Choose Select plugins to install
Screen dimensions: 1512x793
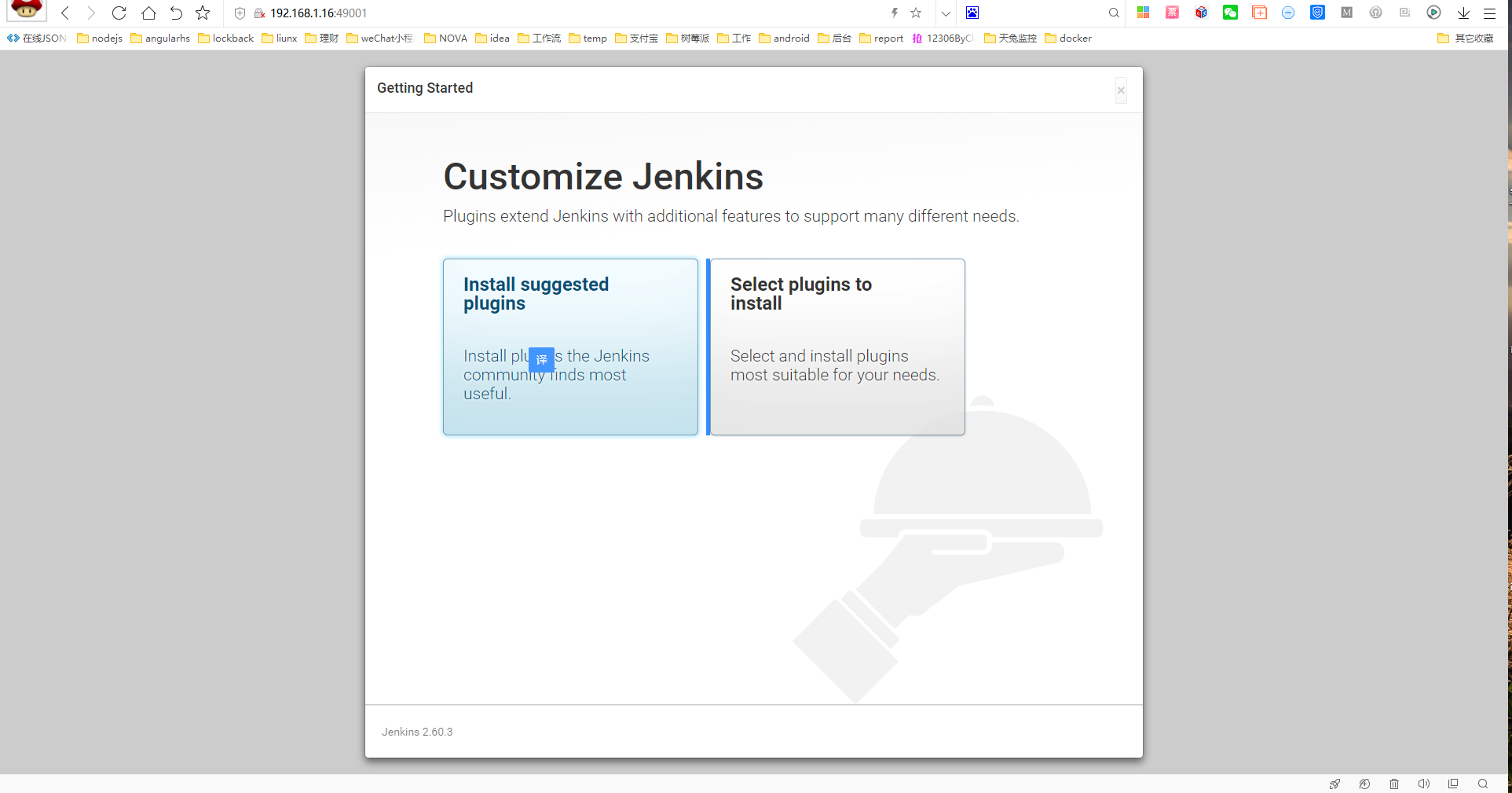pos(837,347)
